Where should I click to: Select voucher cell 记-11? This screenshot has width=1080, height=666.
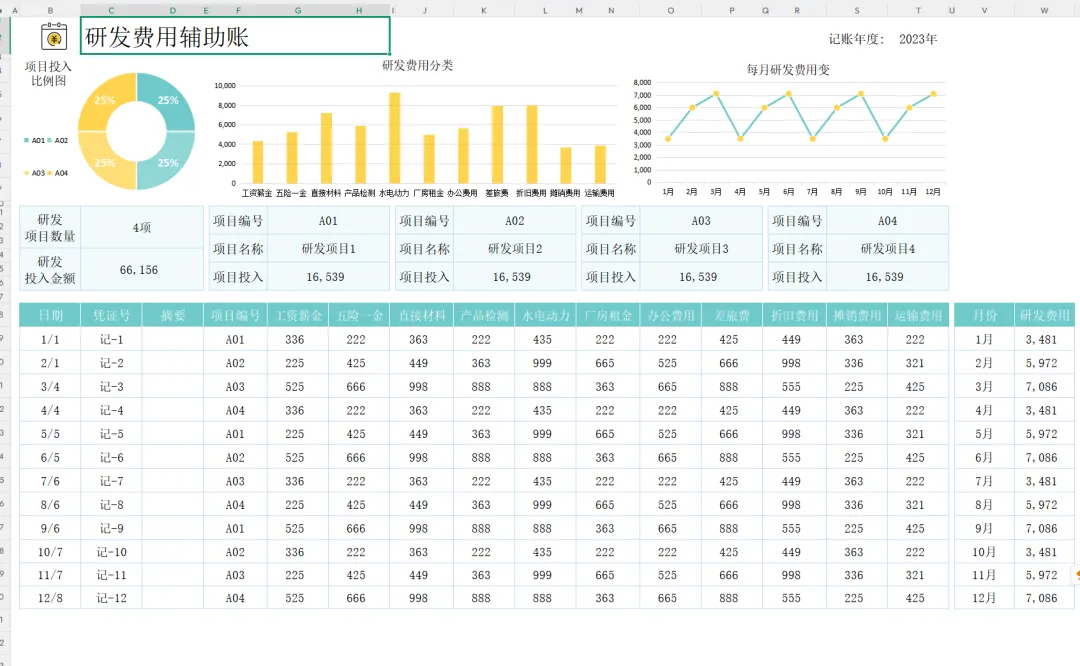(x=112, y=575)
